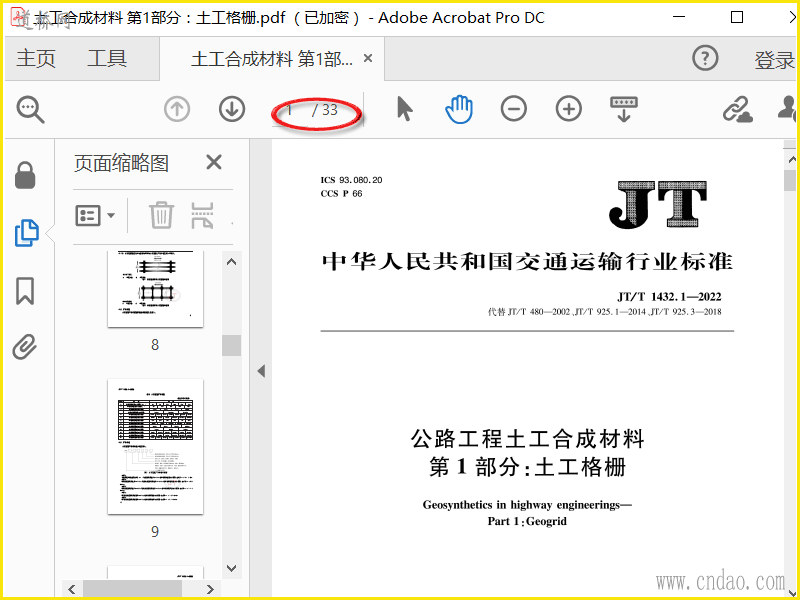
Task: Click the JT/T 1432.1—2022 standard number
Action: point(669,296)
